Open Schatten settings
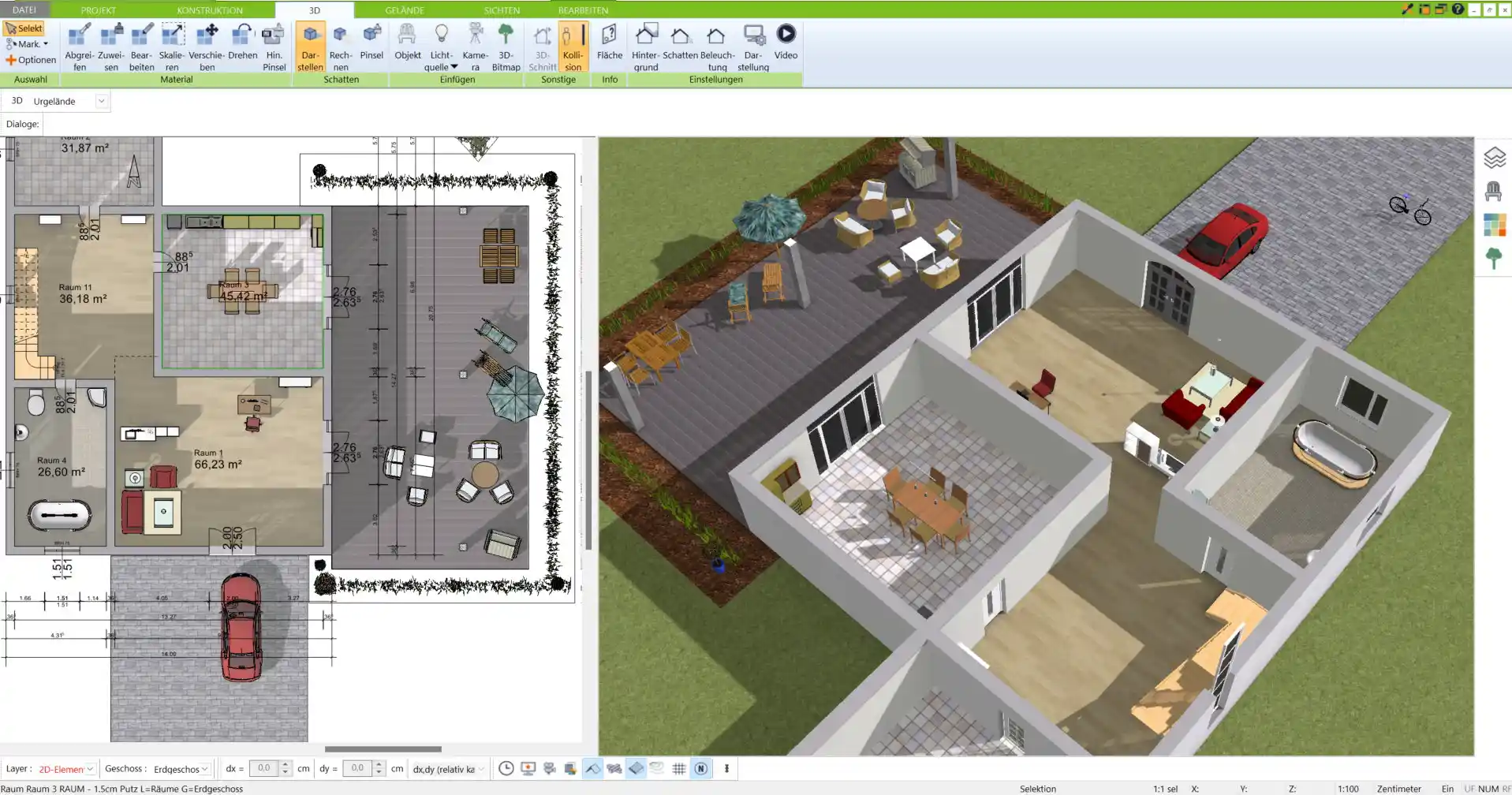Image resolution: width=1512 pixels, height=795 pixels. coord(680,42)
